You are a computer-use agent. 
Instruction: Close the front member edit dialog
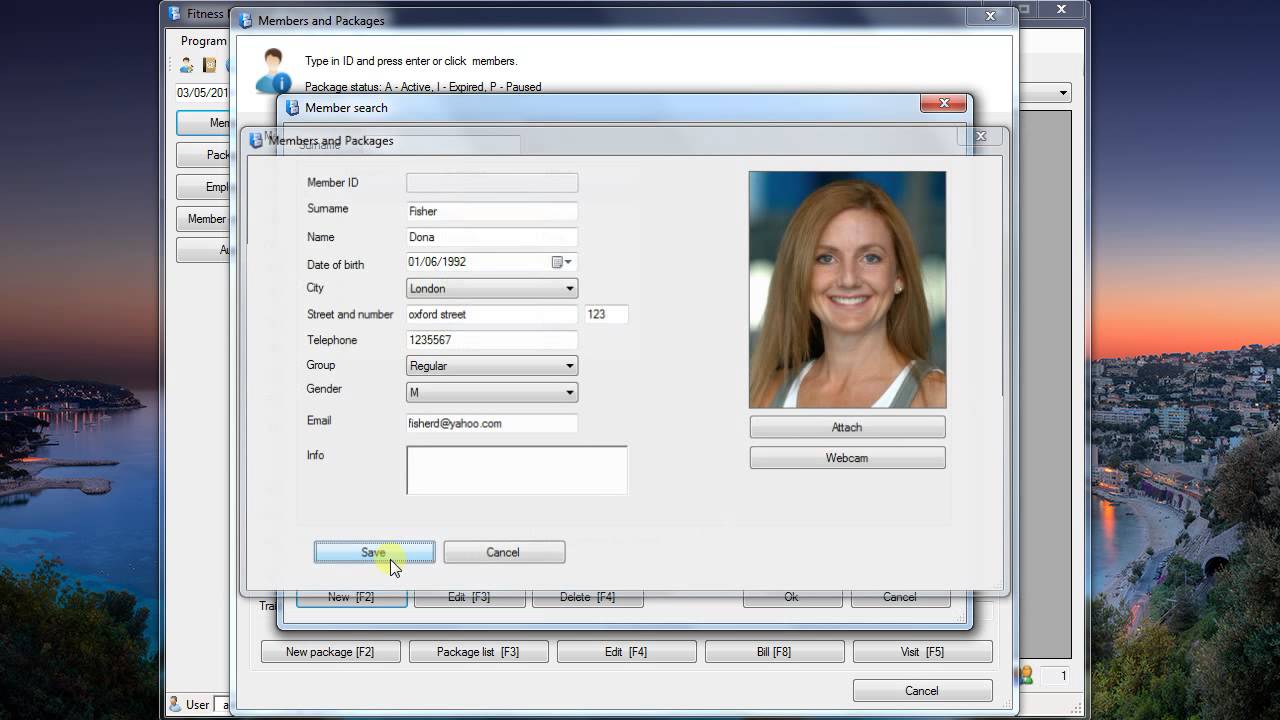pos(981,136)
